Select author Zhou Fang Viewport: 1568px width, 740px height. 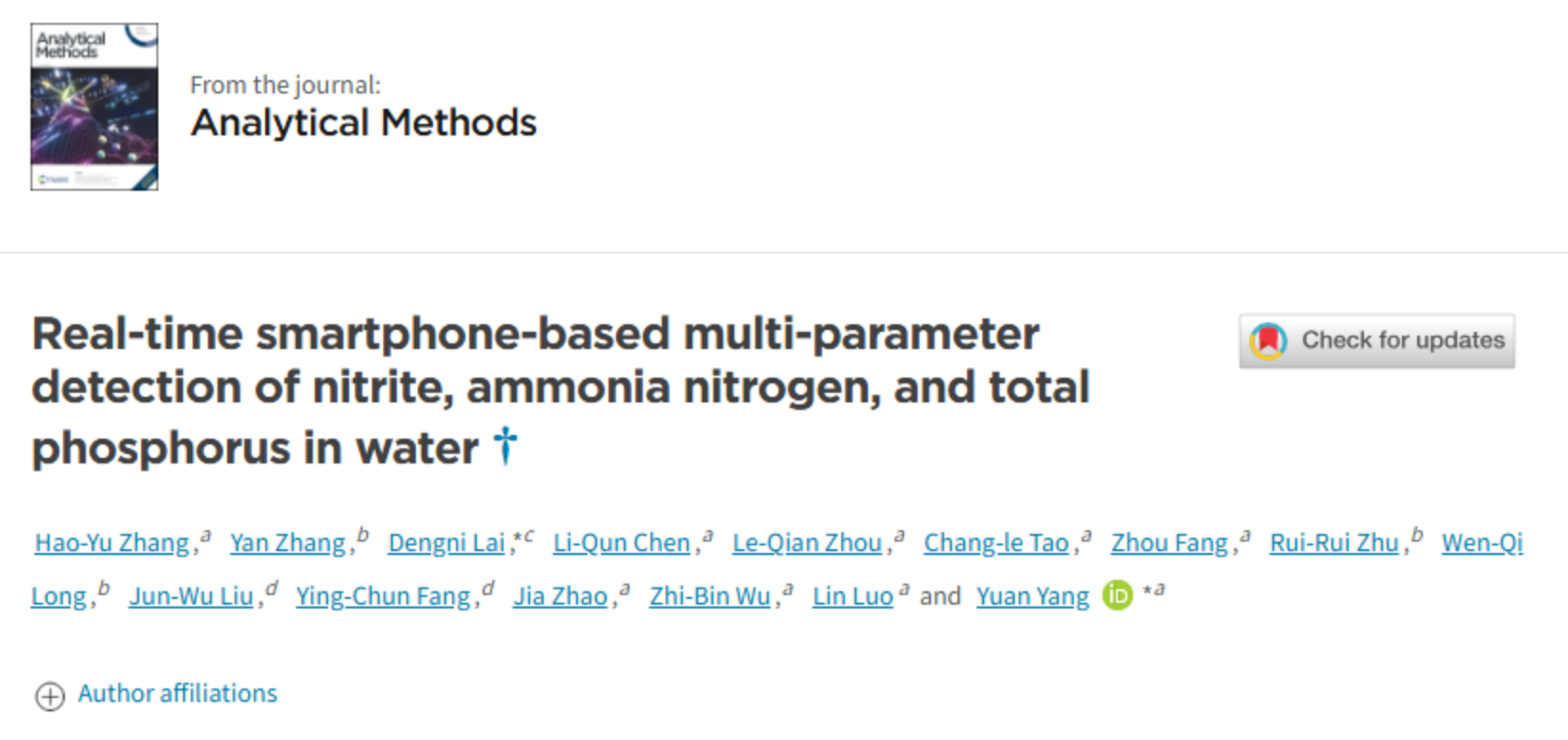tap(1169, 543)
